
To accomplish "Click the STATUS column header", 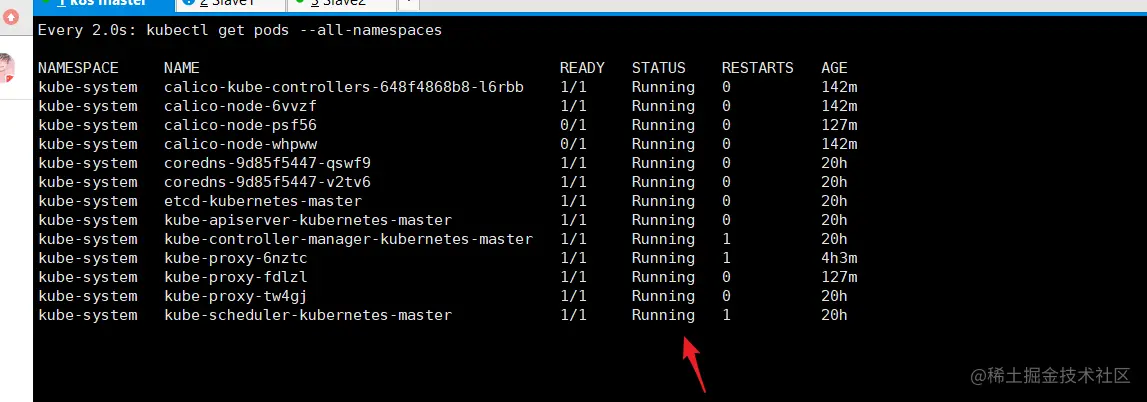I will click(x=658, y=68).
